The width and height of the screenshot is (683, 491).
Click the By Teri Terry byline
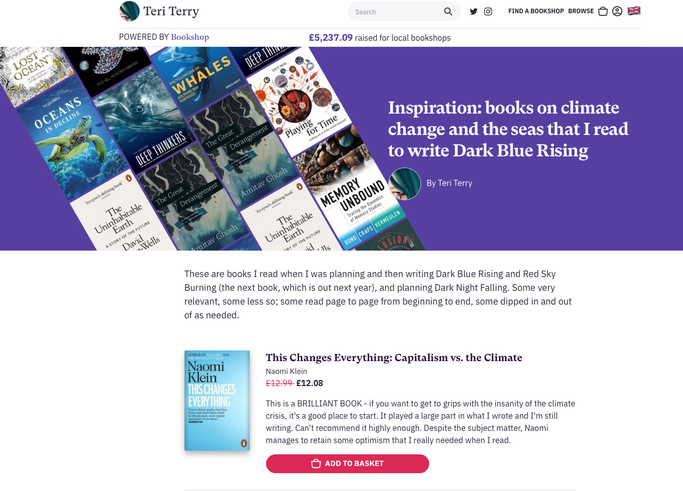(449, 183)
